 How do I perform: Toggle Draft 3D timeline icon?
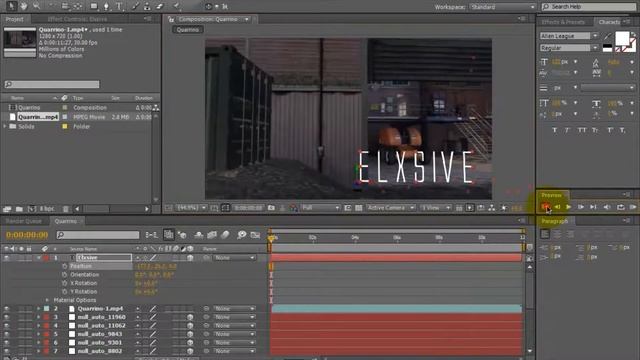tap(182, 235)
